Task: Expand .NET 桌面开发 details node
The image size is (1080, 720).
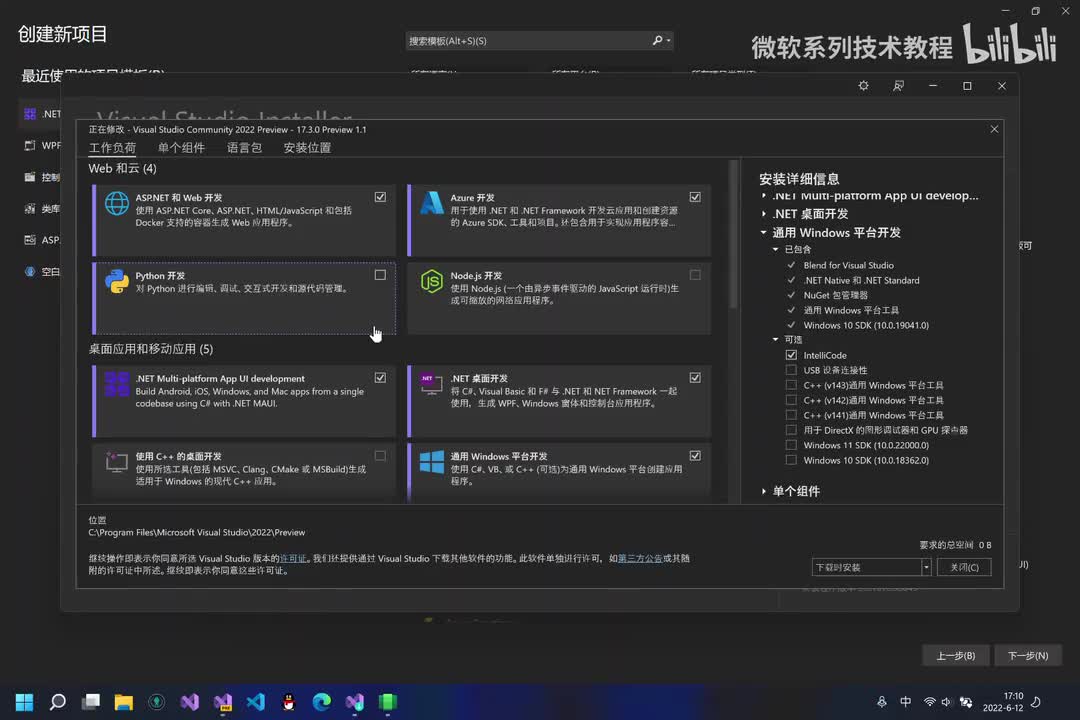Action: click(x=764, y=214)
